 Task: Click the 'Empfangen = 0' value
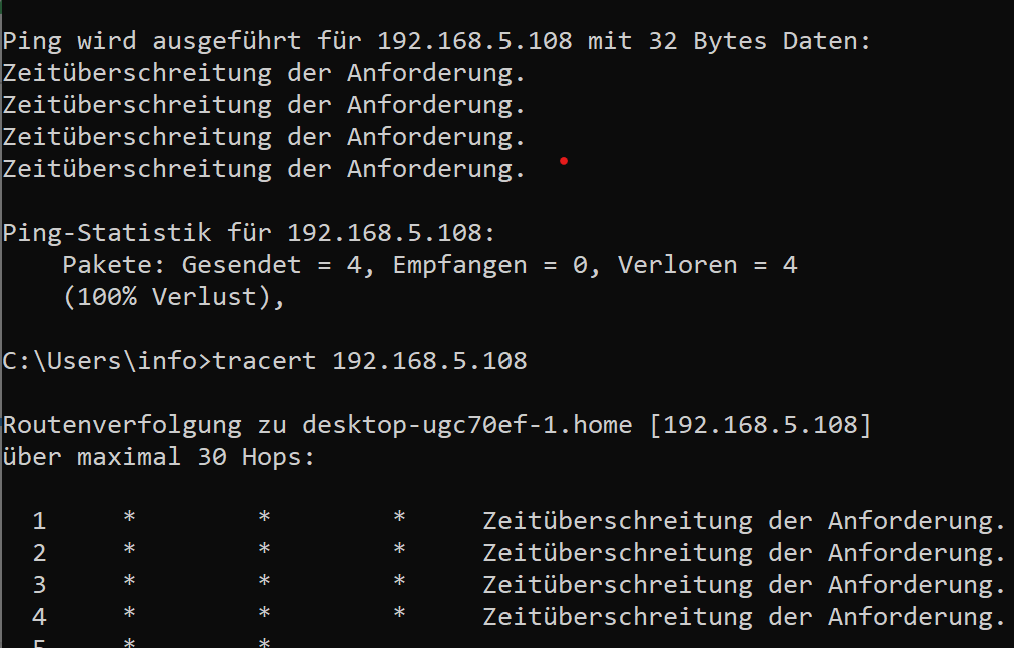496,265
